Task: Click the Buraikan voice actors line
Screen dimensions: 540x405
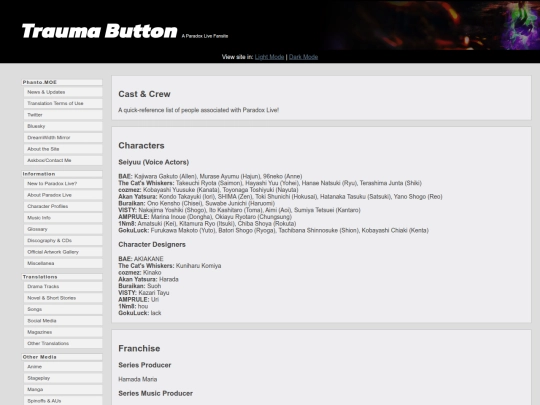Action: click(x=197, y=203)
